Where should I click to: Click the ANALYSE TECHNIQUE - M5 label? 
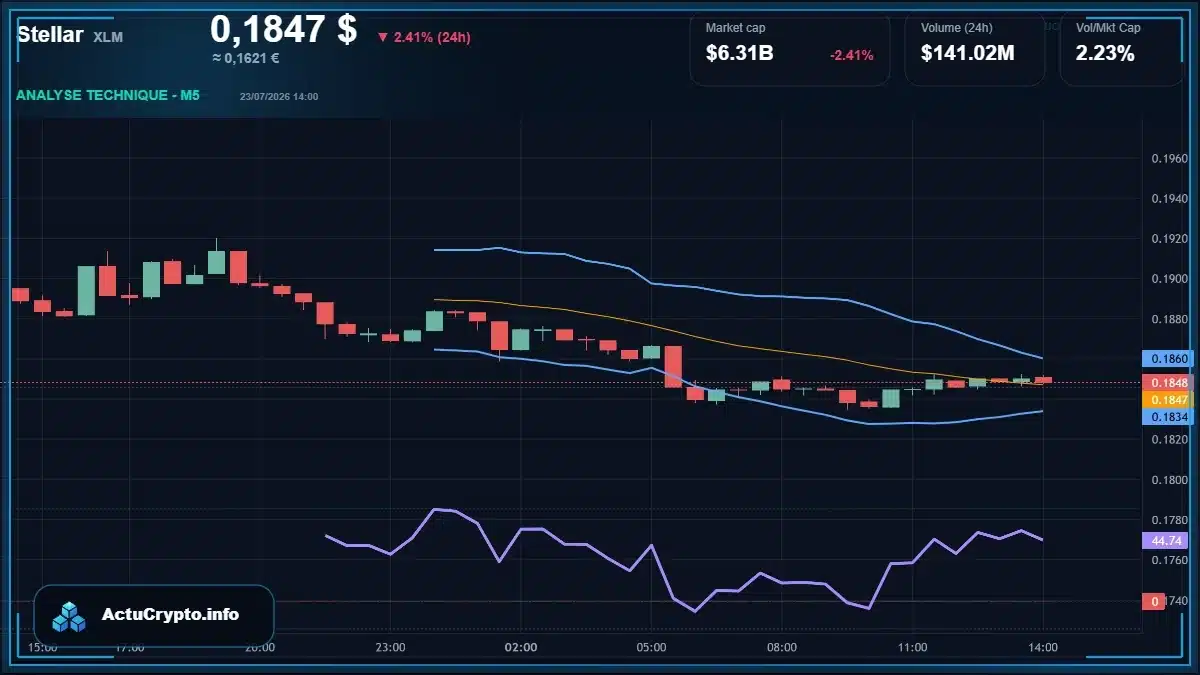108,96
